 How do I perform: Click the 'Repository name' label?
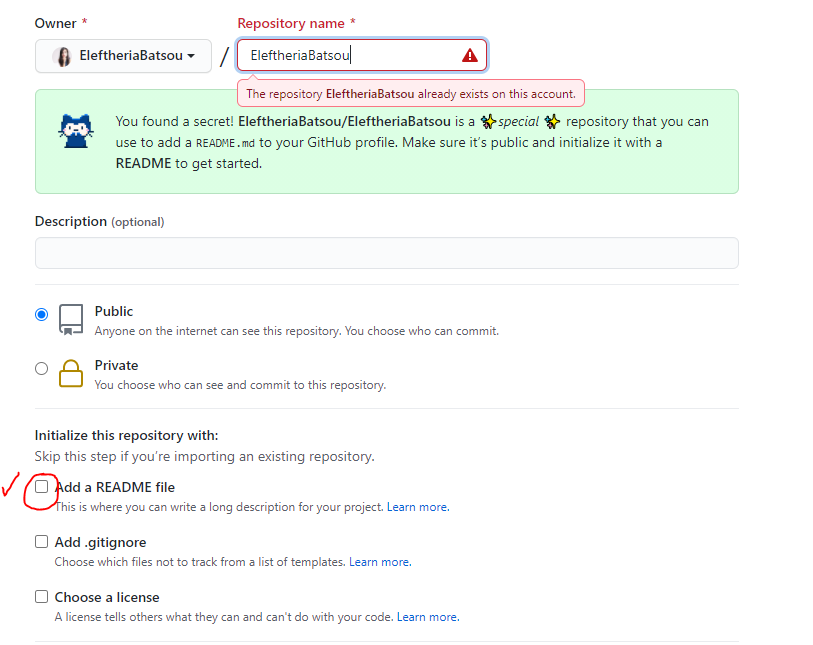point(291,24)
